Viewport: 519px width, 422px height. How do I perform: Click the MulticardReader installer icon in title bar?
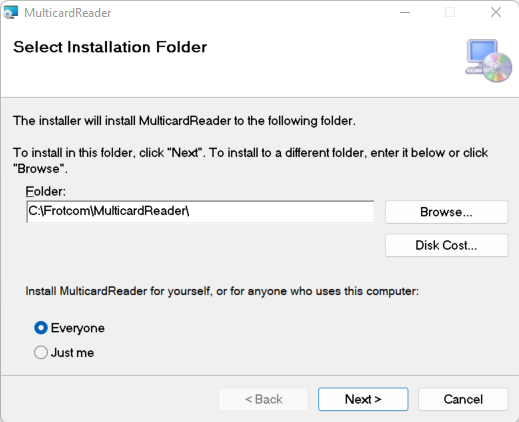click(11, 12)
